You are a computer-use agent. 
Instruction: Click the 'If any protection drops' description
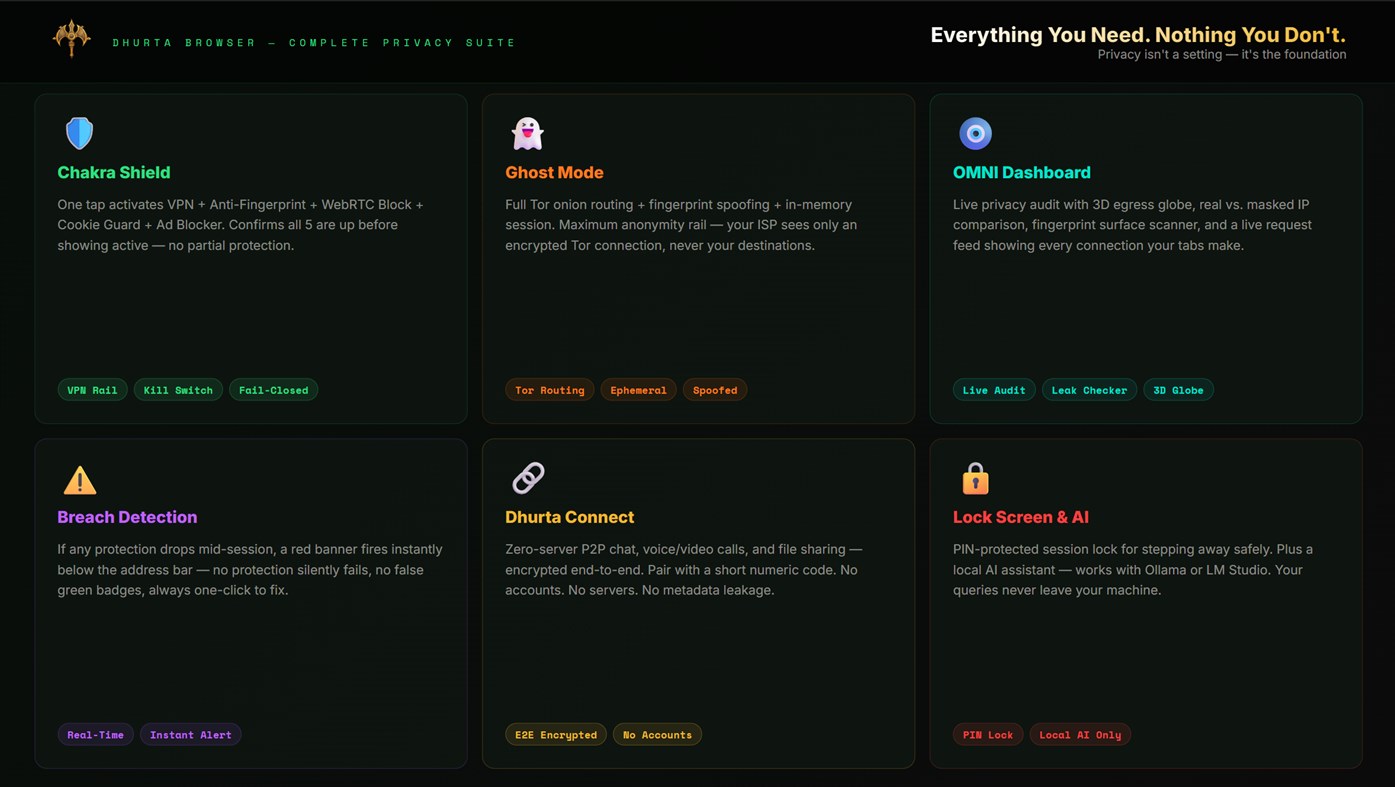tap(250, 570)
